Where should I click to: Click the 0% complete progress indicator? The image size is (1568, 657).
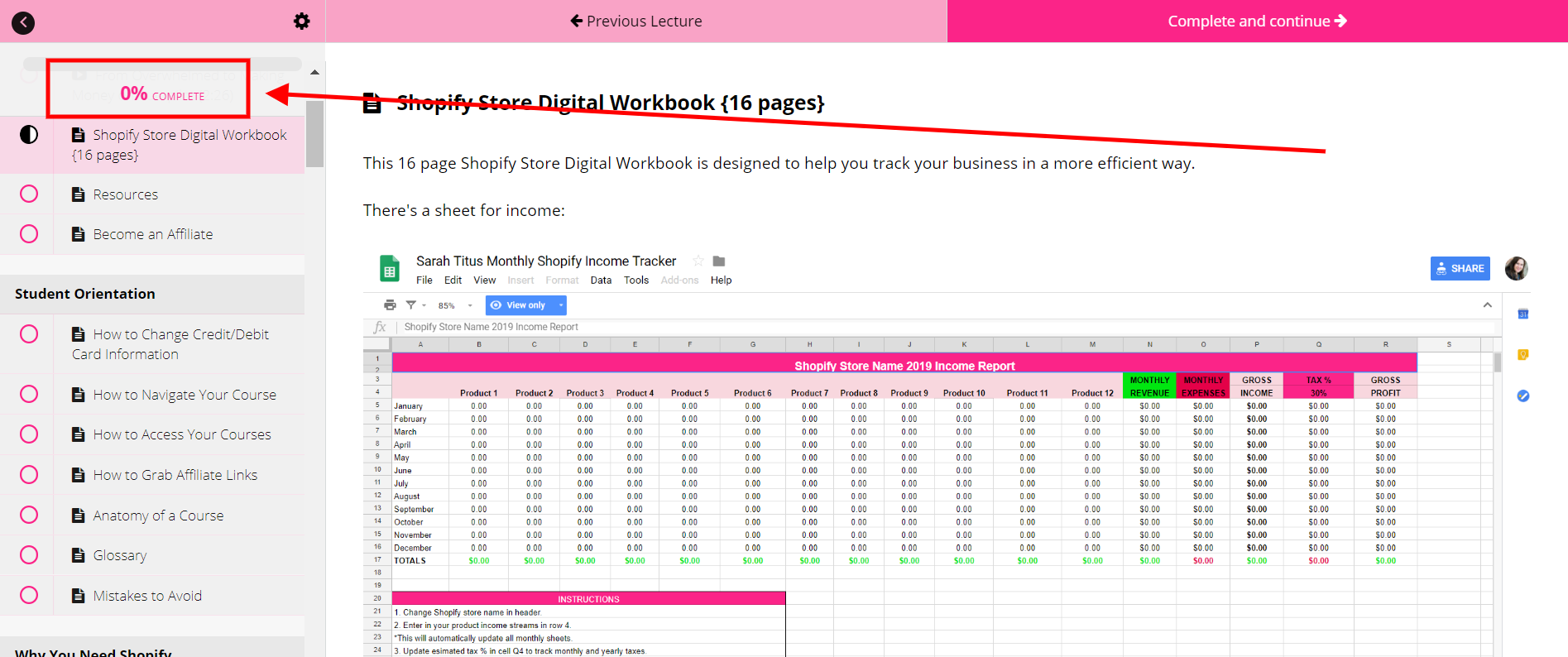tap(162, 94)
